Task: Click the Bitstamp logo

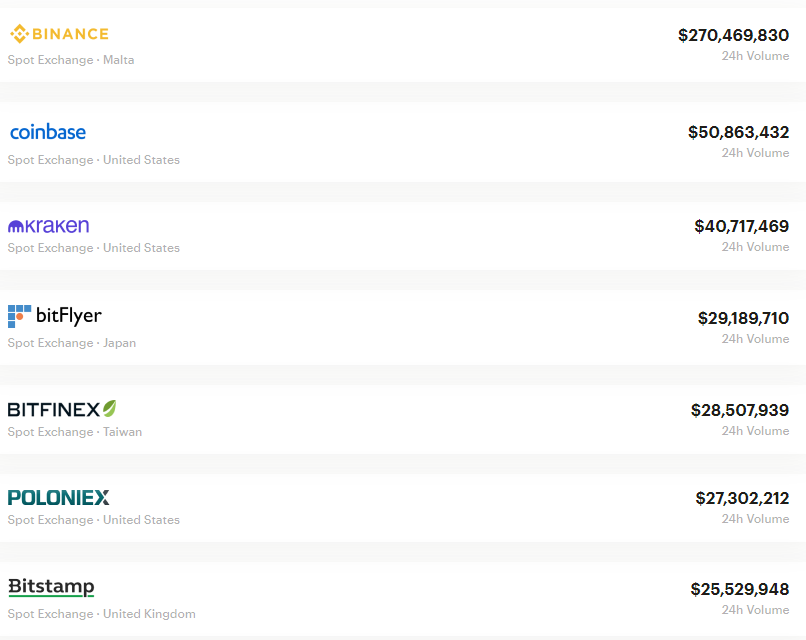Action: coord(51,586)
